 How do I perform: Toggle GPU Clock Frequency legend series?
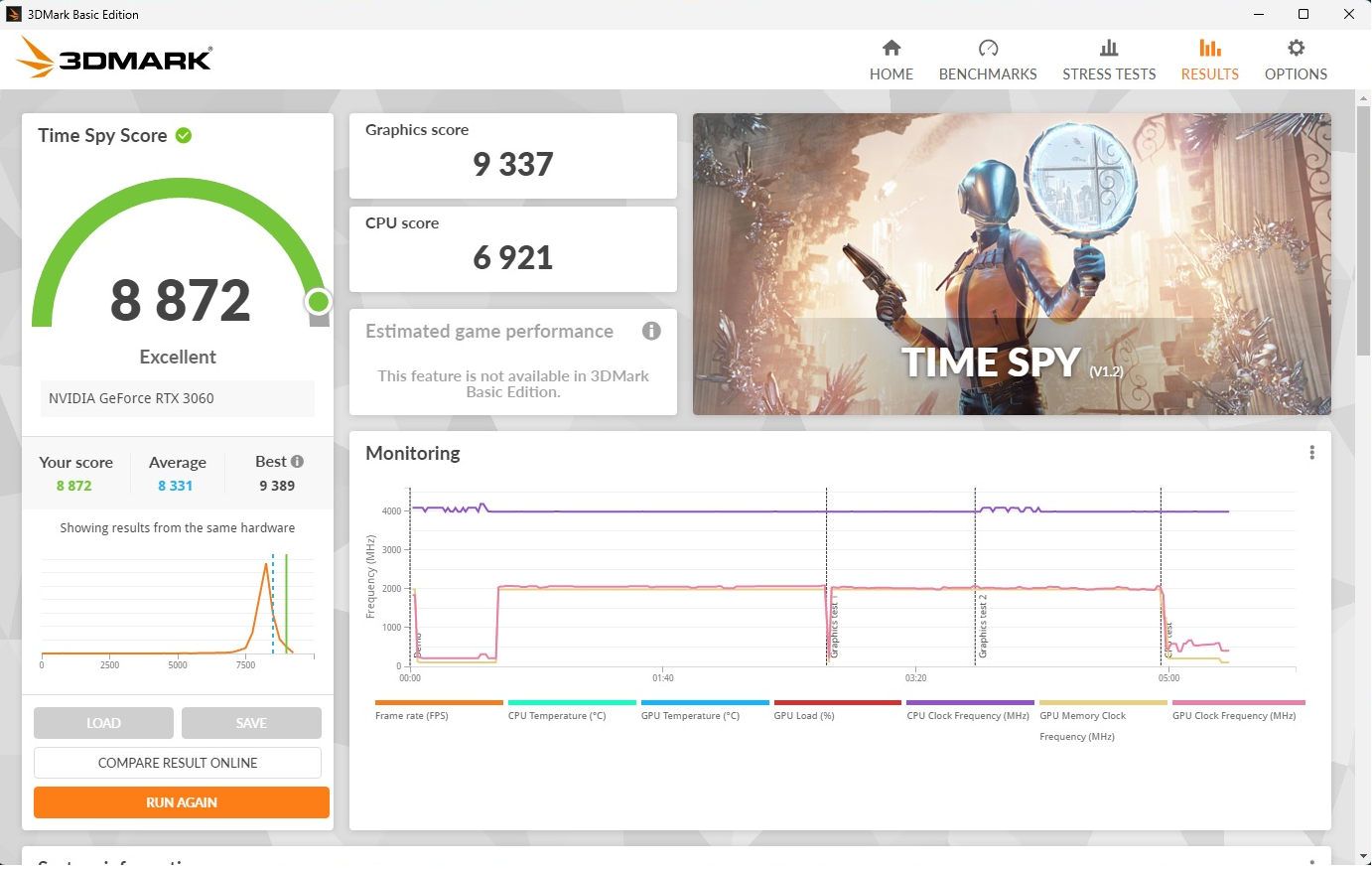(x=1238, y=709)
